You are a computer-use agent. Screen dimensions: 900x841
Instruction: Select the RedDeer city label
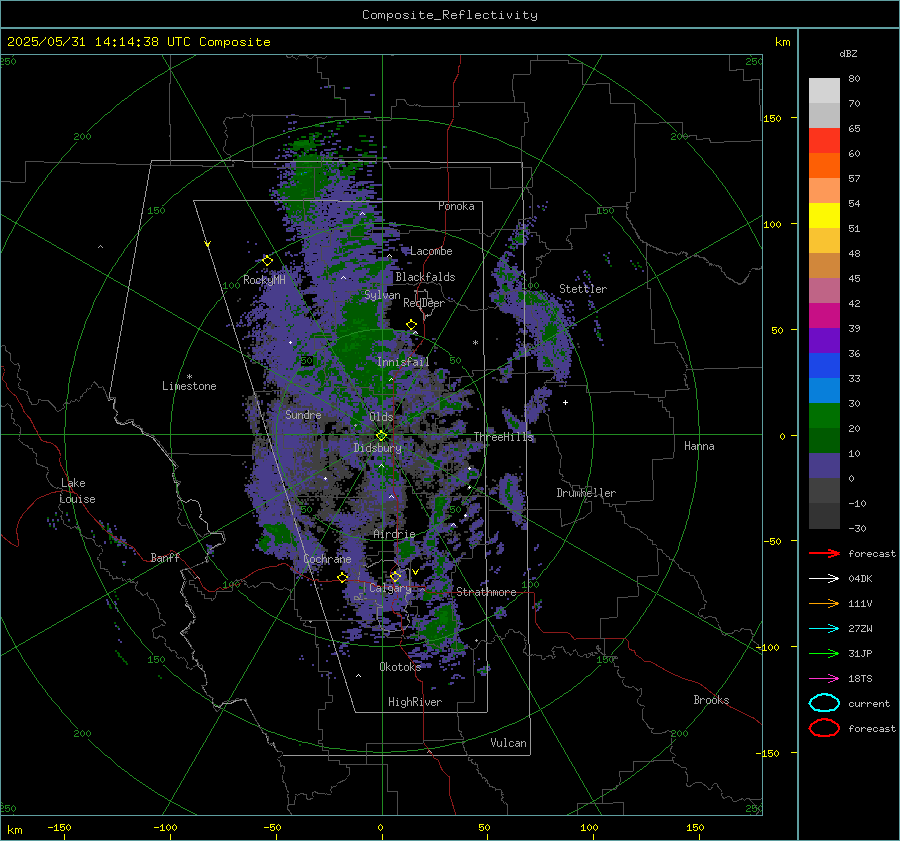point(424,303)
